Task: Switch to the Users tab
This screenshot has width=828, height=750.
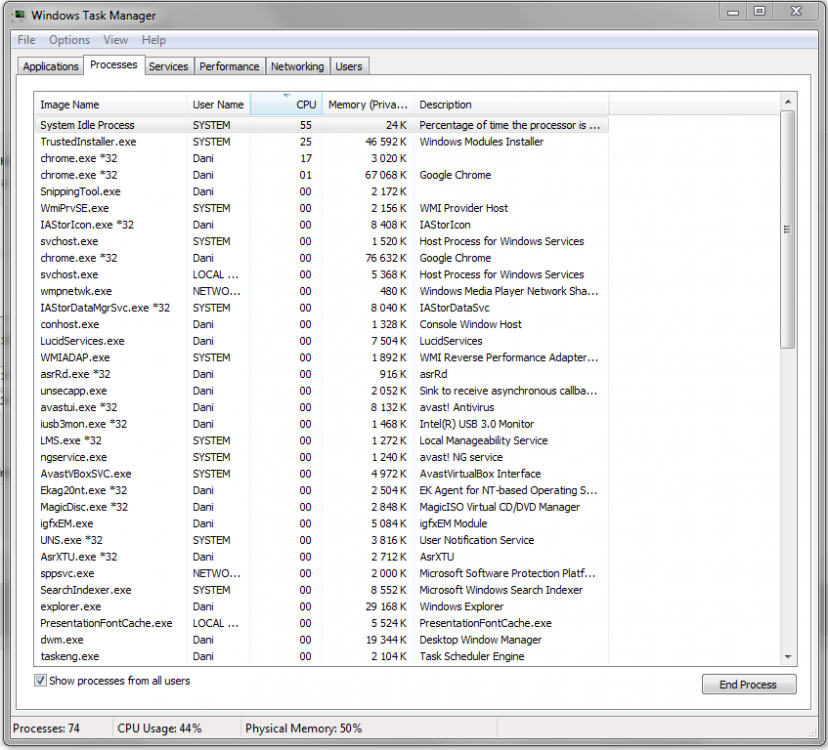Action: (349, 67)
